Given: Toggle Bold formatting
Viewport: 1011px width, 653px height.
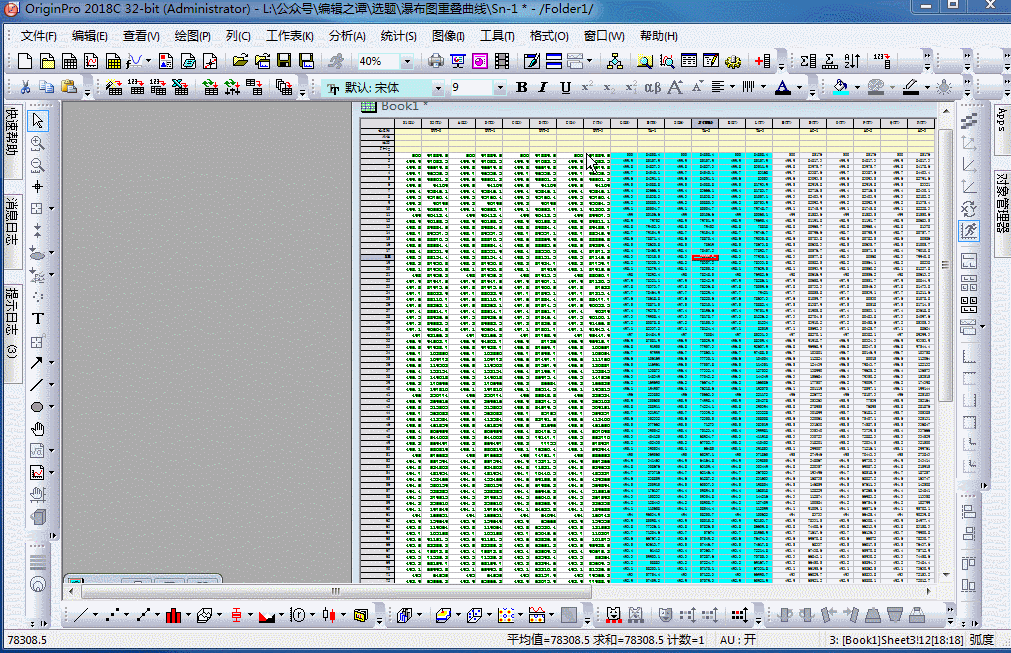Looking at the screenshot, I should pos(521,88).
